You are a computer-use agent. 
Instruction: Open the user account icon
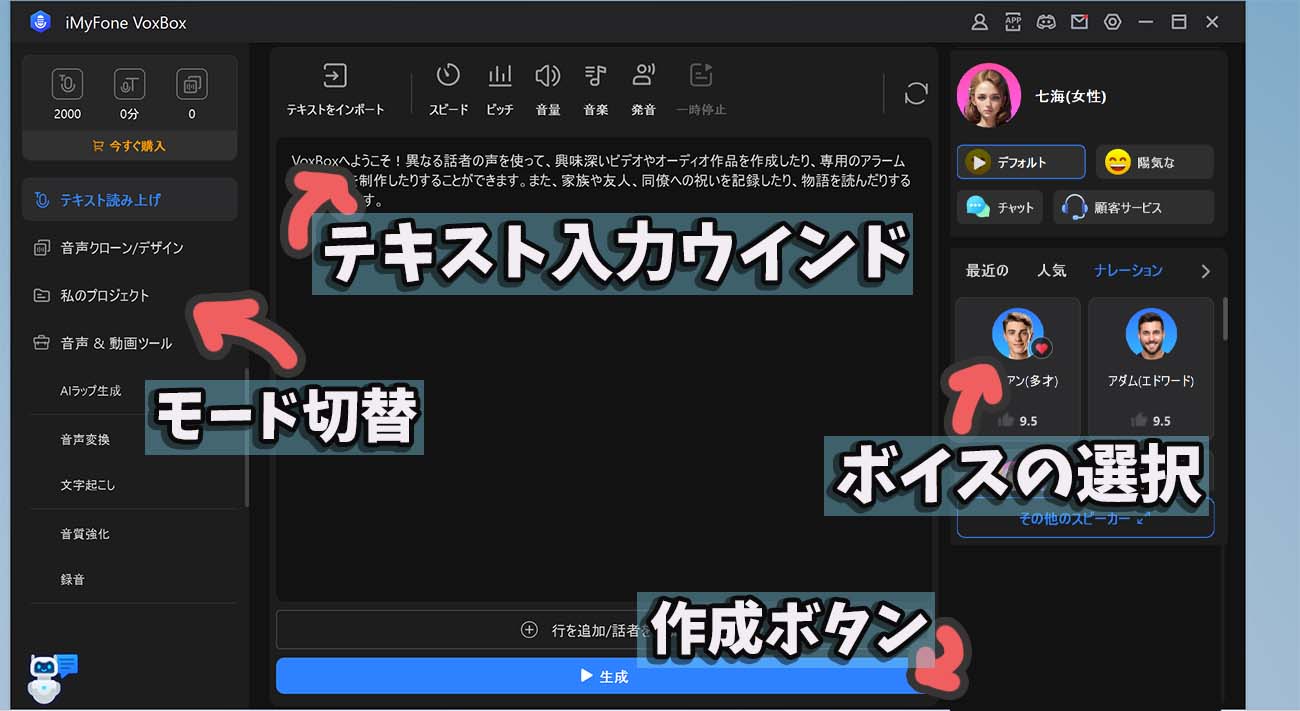tap(980, 22)
